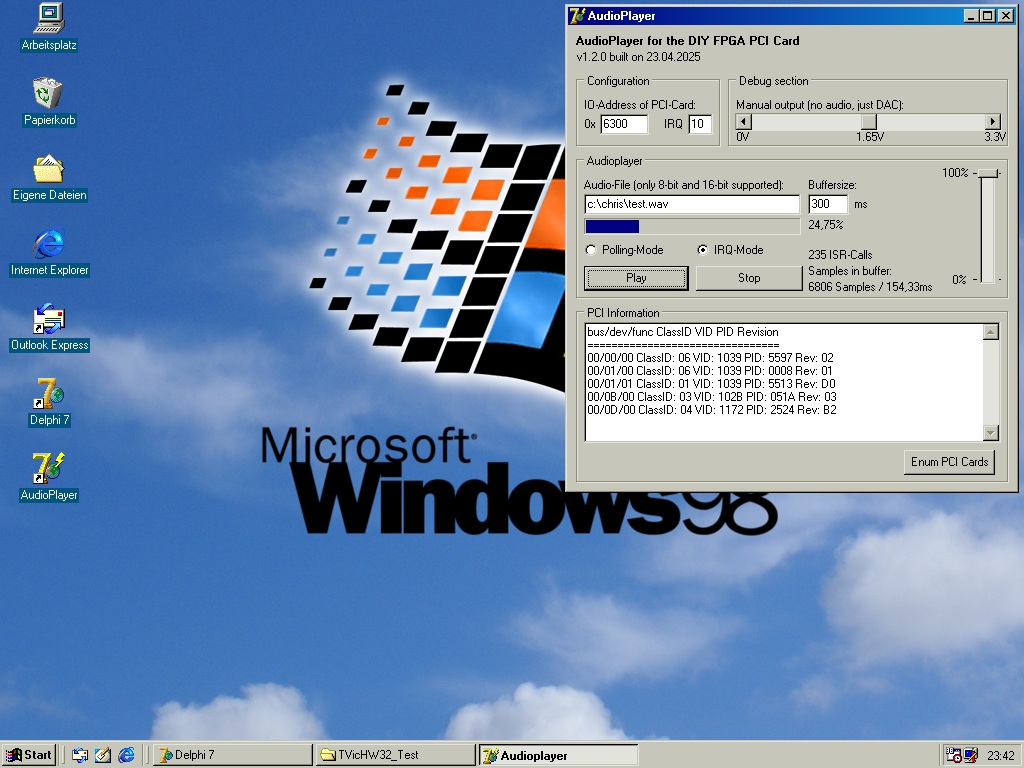Click PCI row with VID 102B
The width and height of the screenshot is (1024, 768).
click(712, 397)
